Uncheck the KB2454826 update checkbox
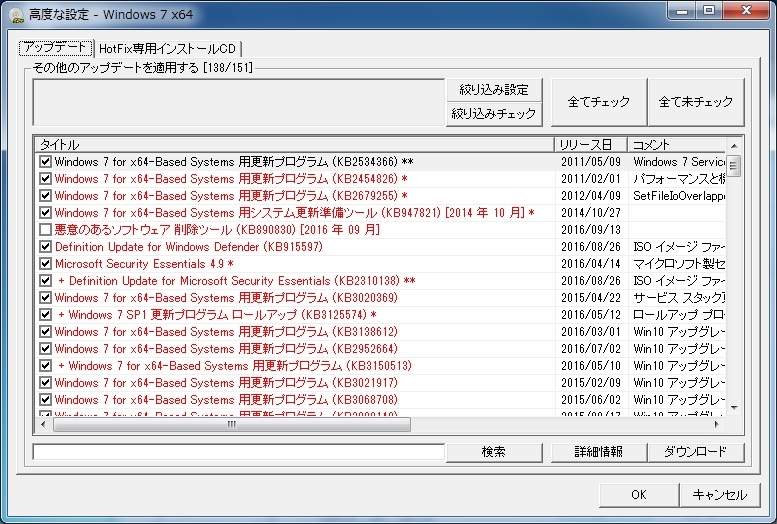 pyautogui.click(x=46, y=178)
